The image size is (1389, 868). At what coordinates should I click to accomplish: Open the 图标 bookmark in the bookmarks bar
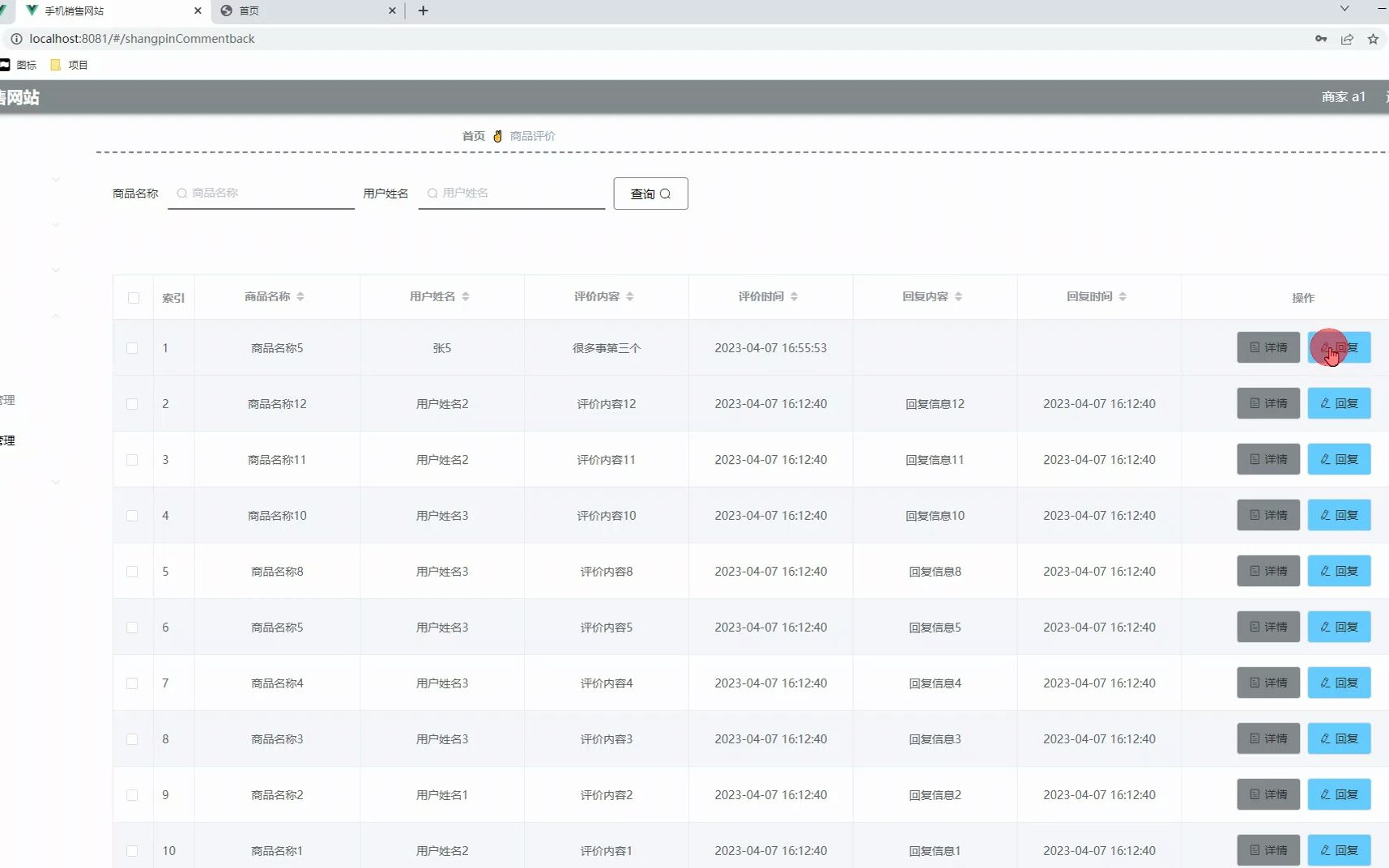tap(25, 65)
